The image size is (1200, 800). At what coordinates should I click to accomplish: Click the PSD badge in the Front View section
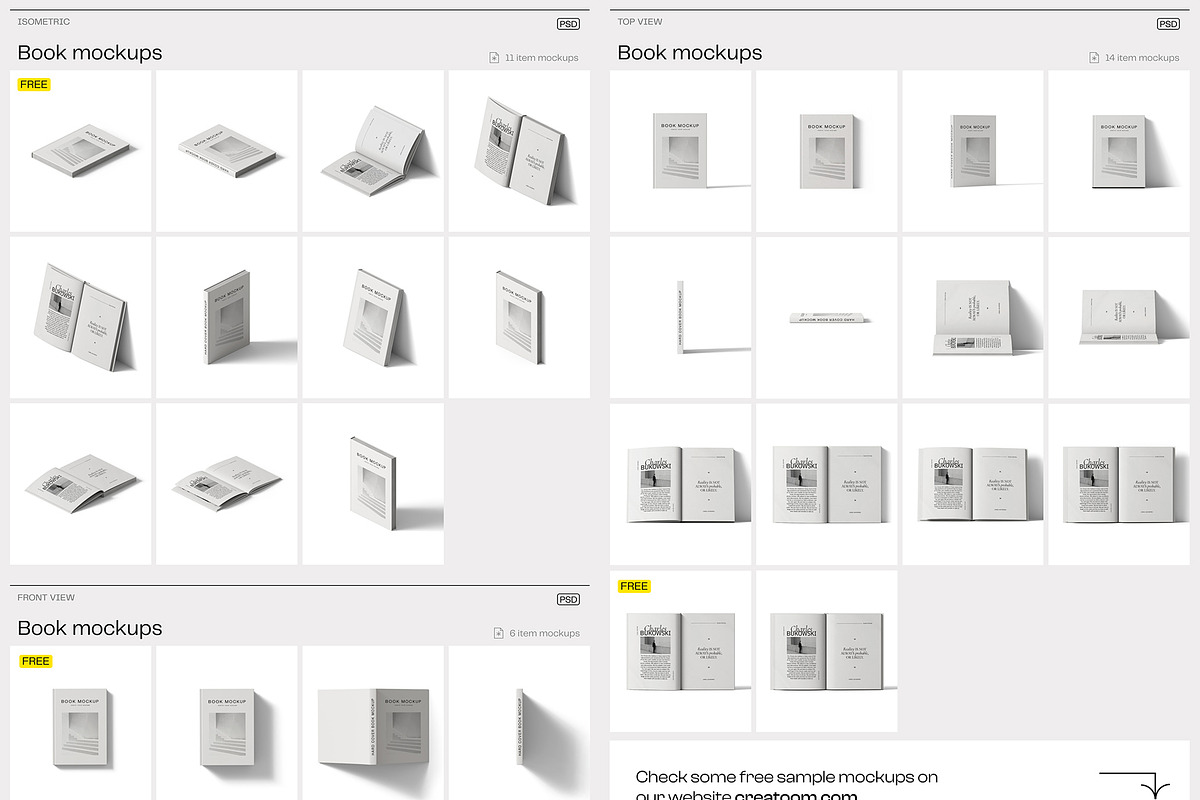pos(568,600)
